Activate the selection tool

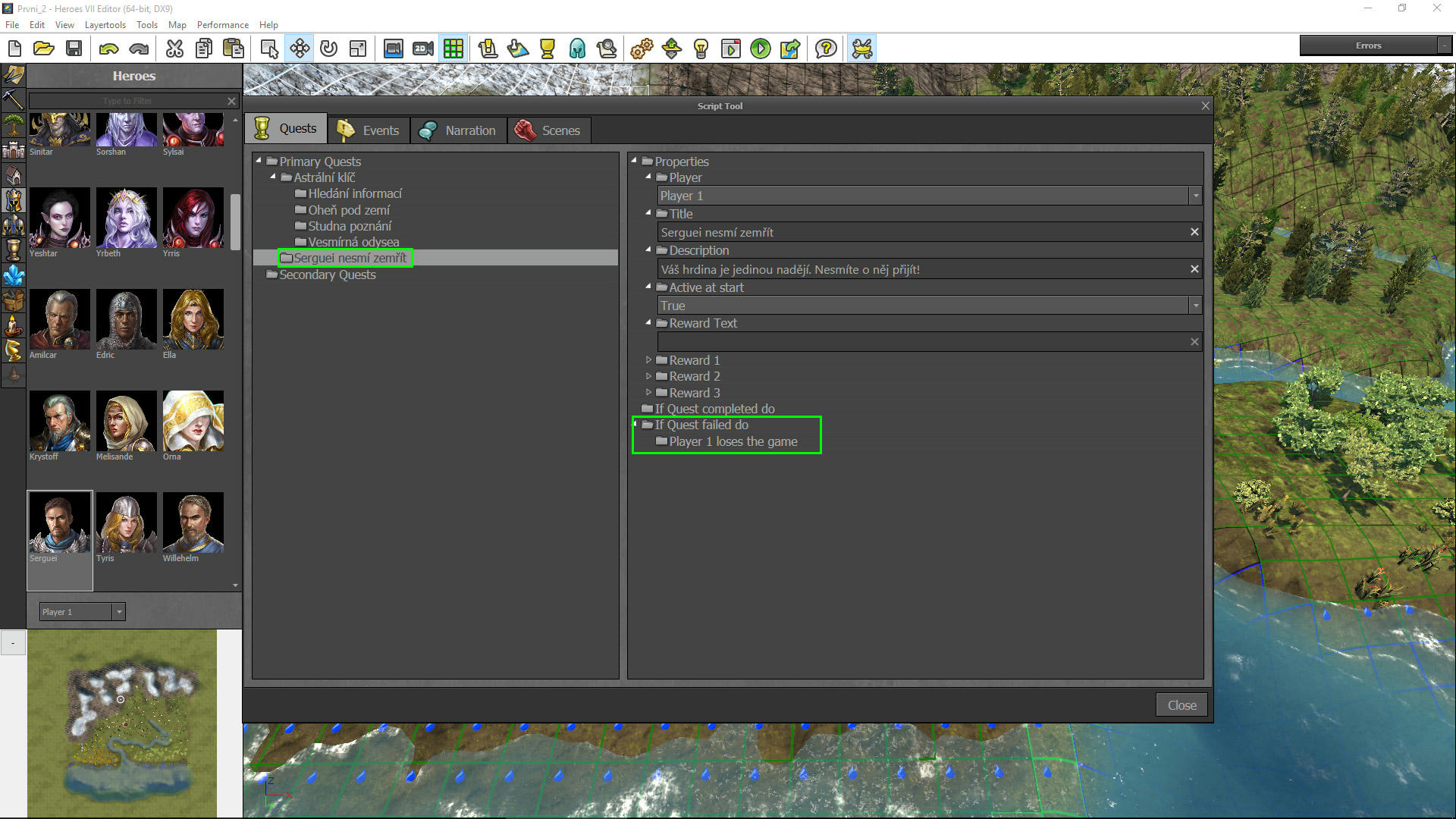(269, 49)
